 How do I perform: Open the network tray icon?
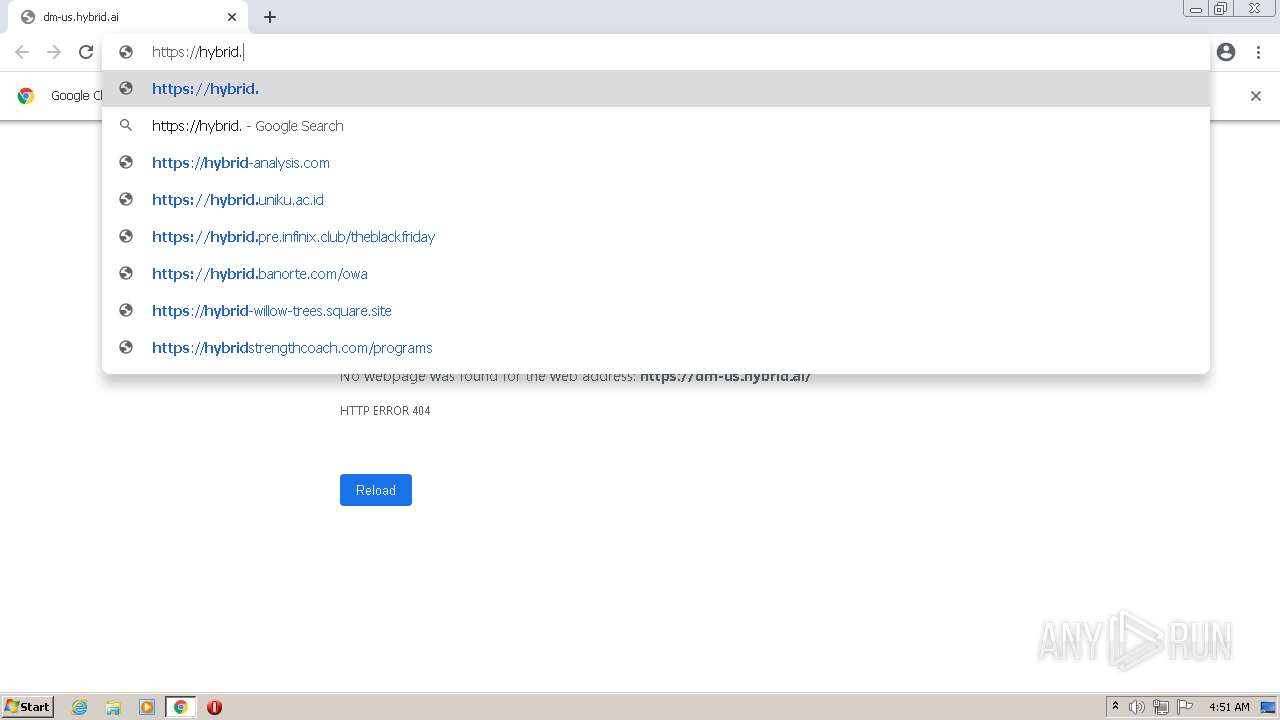pyautogui.click(x=1161, y=707)
